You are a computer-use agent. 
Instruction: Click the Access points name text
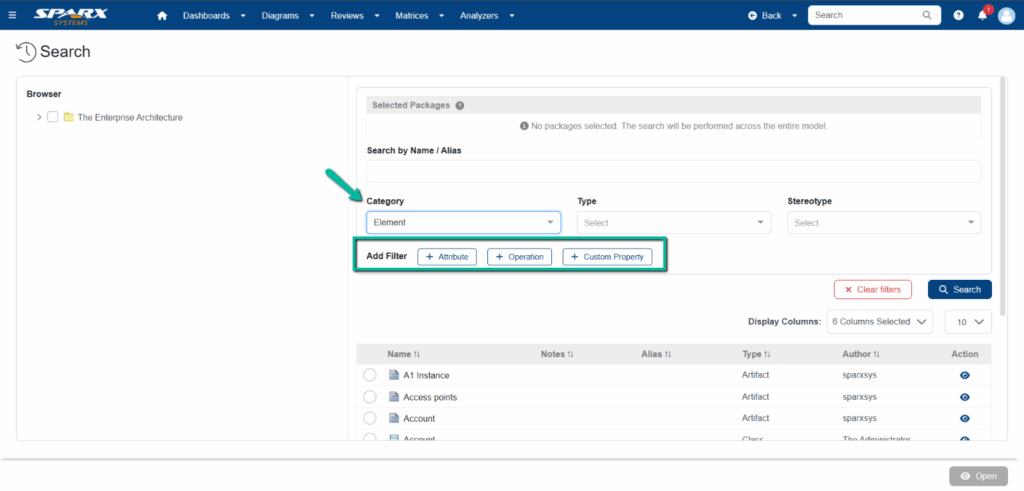(x=430, y=397)
